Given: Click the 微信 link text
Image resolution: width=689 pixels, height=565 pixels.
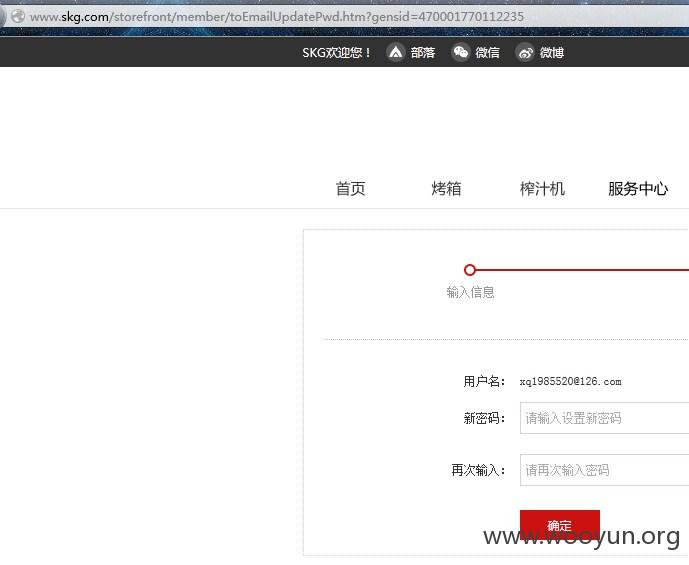Looking at the screenshot, I should (x=487, y=53).
